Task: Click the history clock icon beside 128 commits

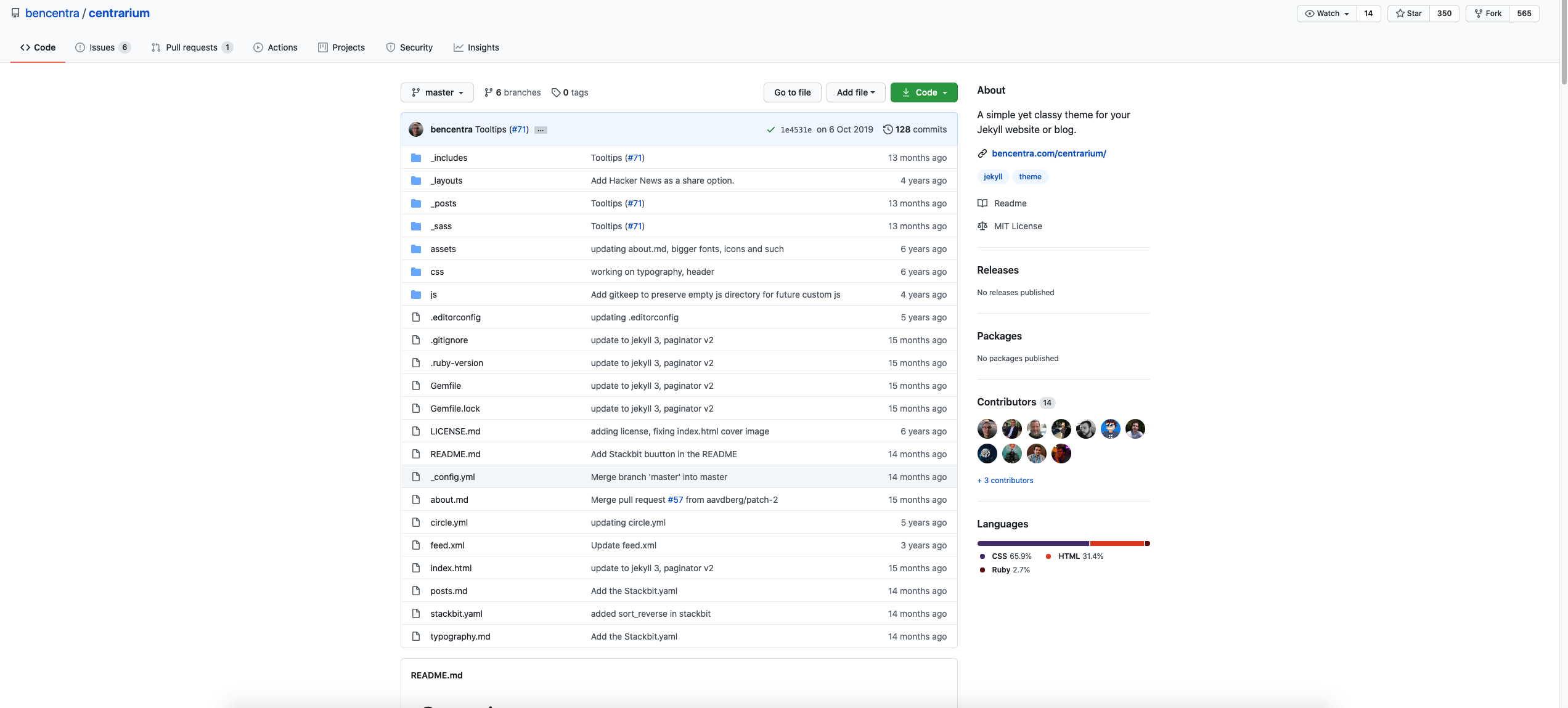Action: click(x=888, y=129)
